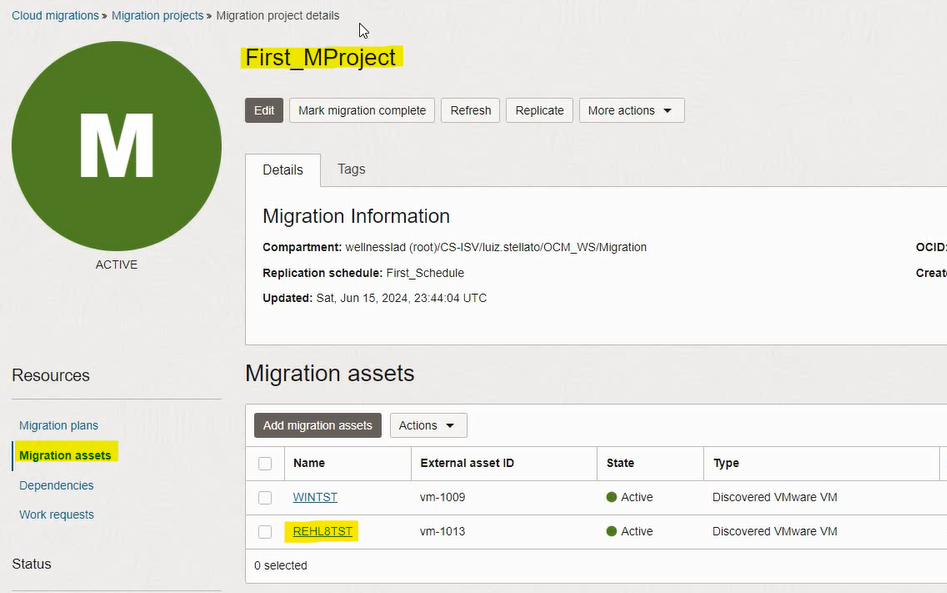Check the REHL8TST row checkbox
Viewport: 947px width, 593px height.
265,531
